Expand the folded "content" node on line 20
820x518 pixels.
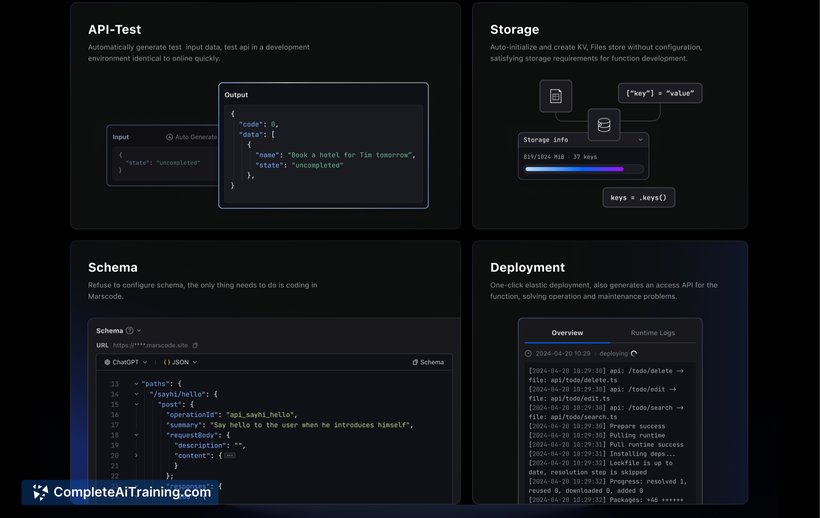pyautogui.click(x=136, y=455)
